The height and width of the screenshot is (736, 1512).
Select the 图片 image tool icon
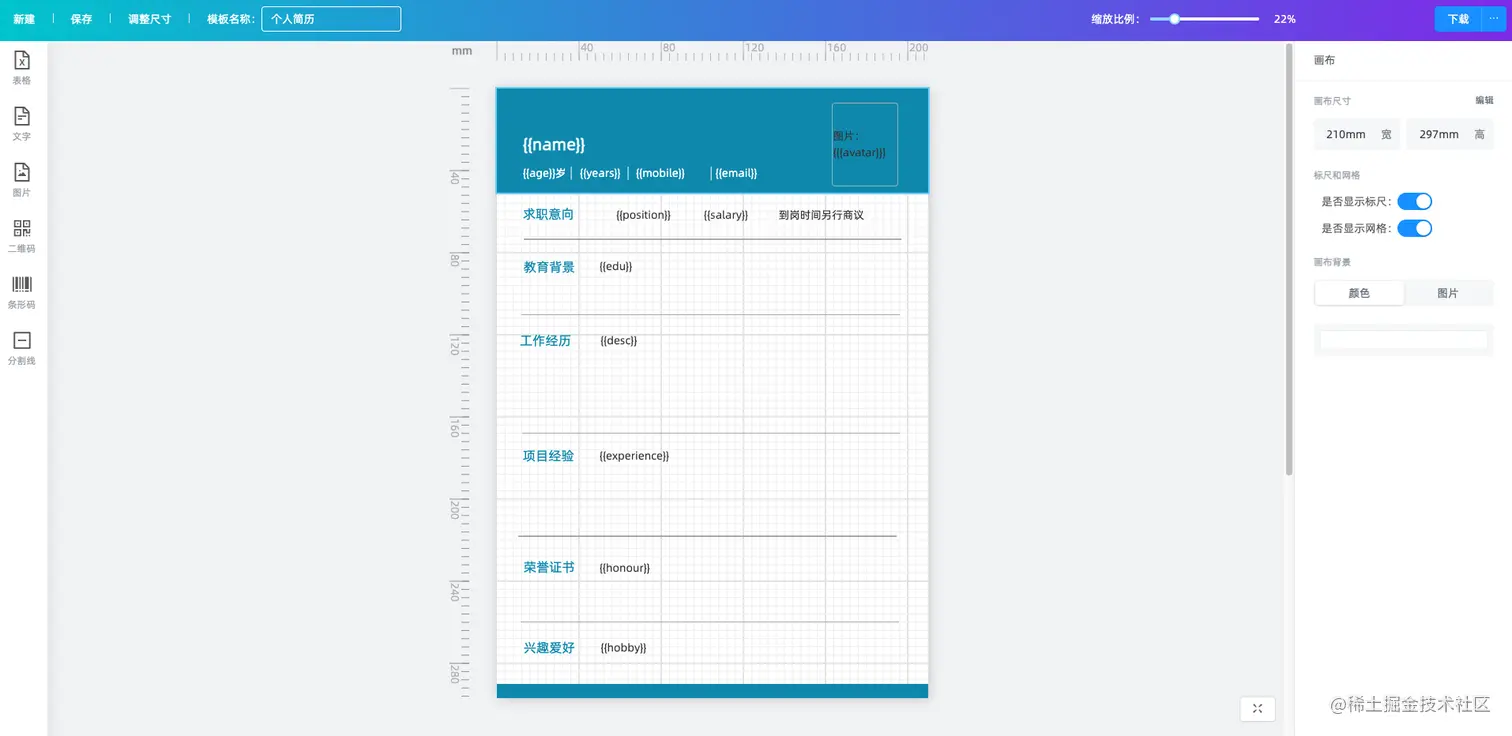click(22, 179)
